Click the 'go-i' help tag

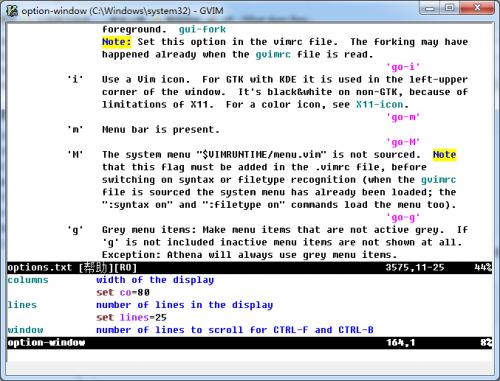tap(403, 67)
